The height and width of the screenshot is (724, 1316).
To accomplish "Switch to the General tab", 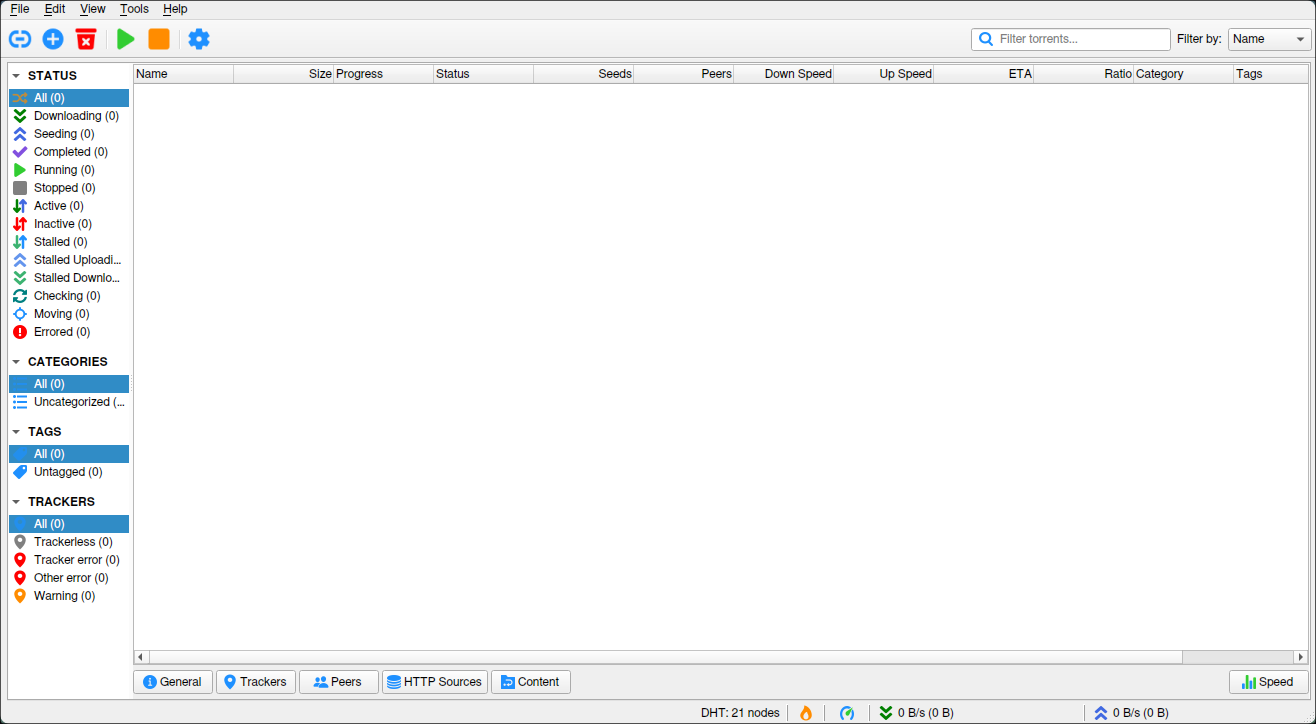I will 173,682.
